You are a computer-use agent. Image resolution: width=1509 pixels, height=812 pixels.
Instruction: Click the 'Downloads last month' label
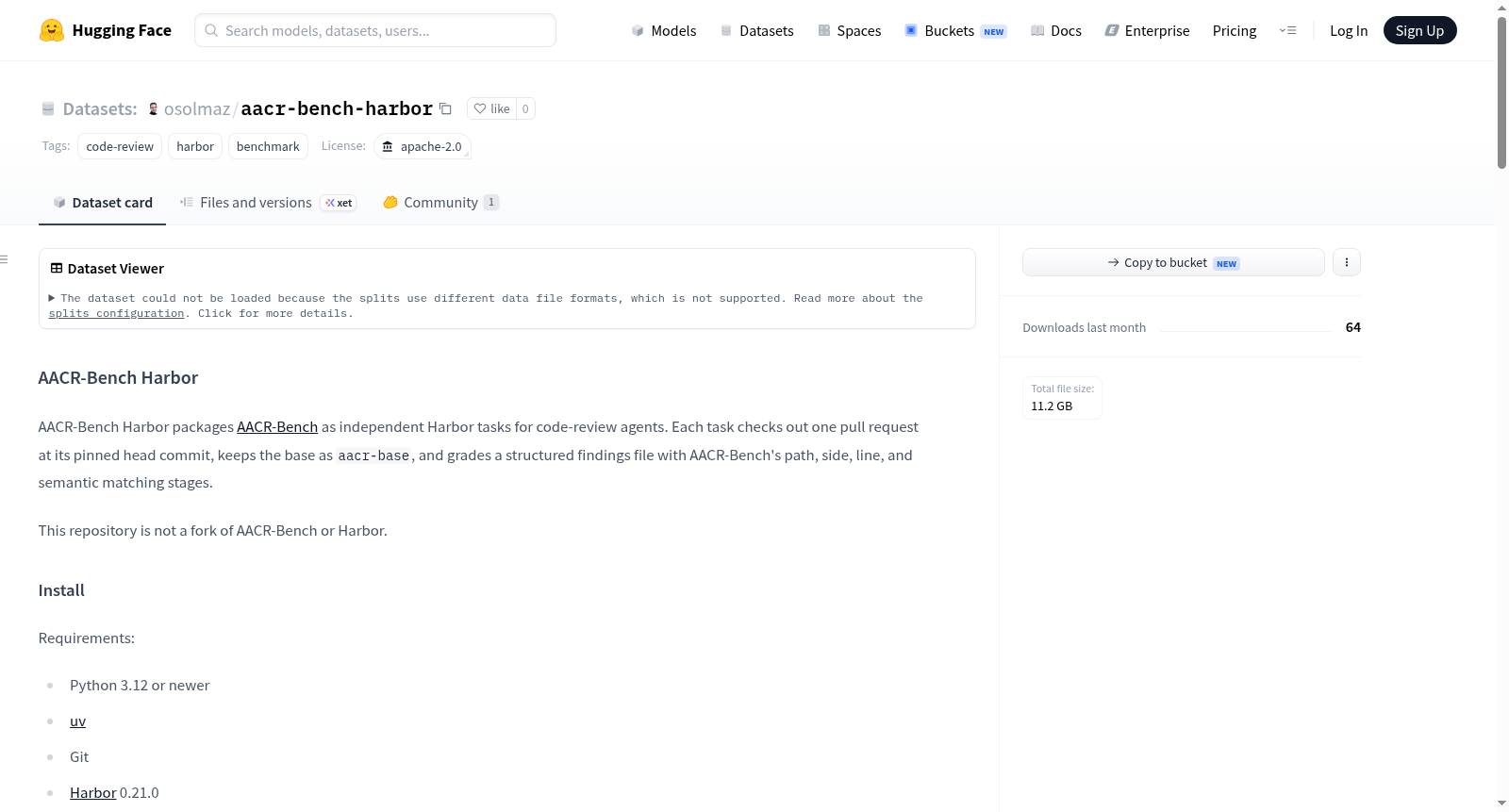click(x=1085, y=327)
